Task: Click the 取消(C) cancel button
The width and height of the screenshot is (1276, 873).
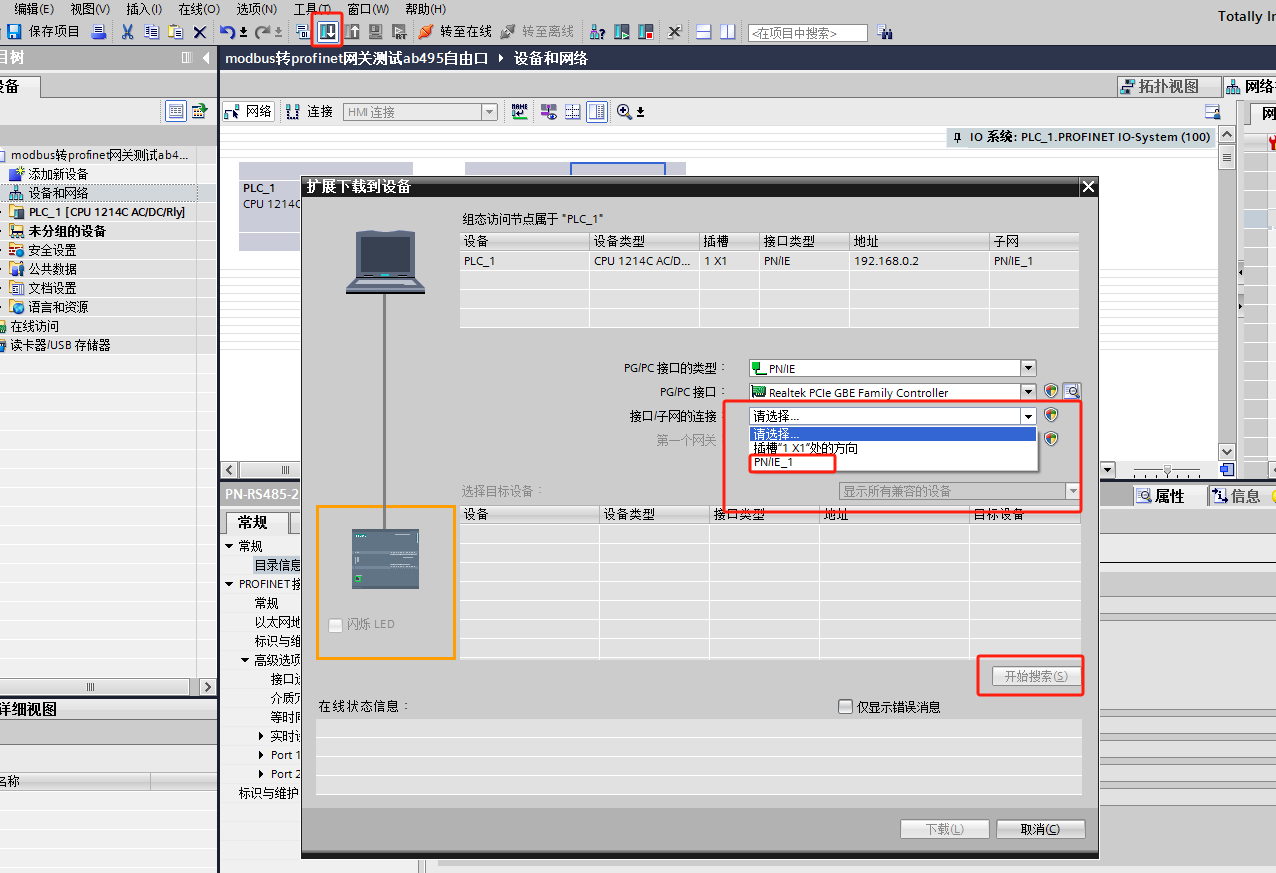Action: coord(1040,829)
